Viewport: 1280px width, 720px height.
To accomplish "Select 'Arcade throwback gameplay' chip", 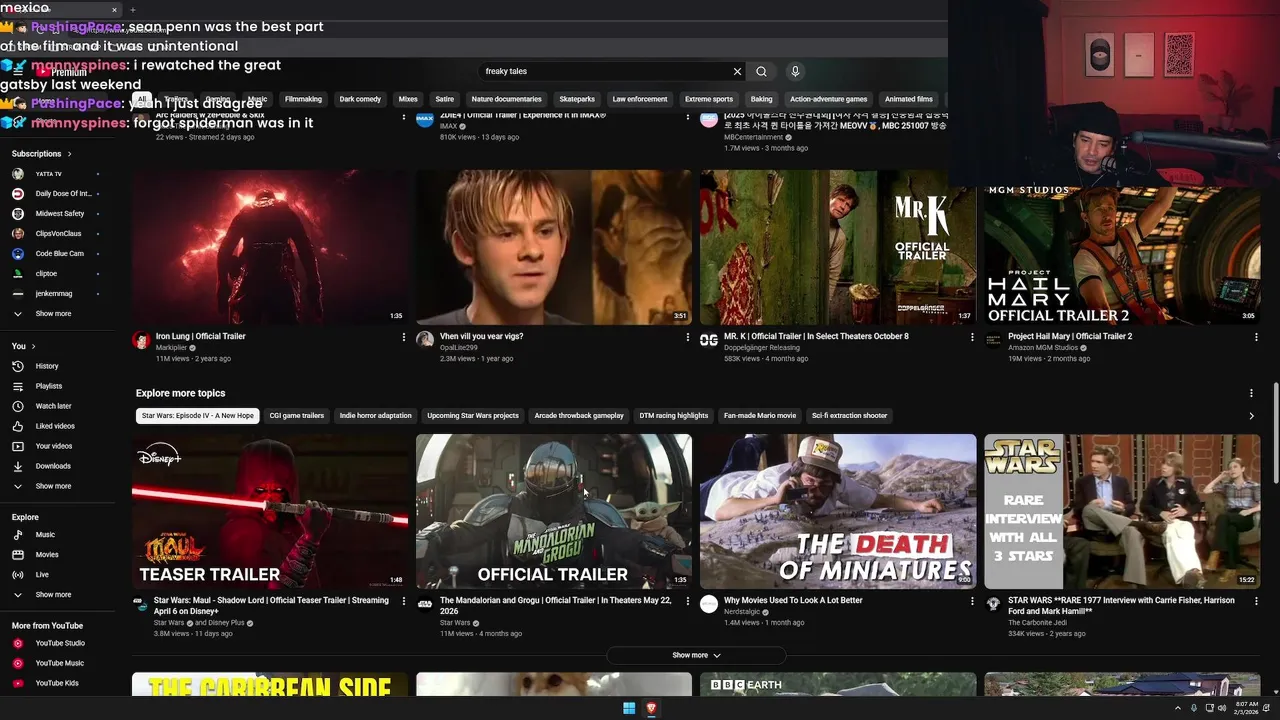I will 579,415.
